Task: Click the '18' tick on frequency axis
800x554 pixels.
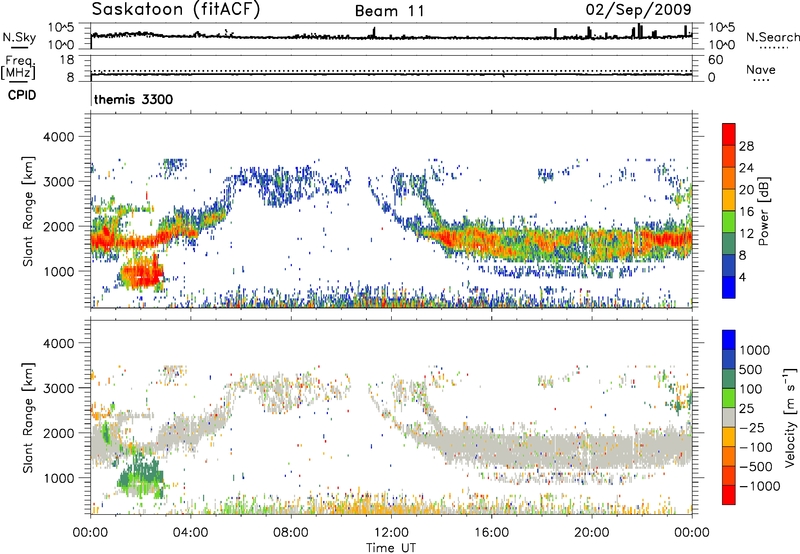Action: pos(67,60)
